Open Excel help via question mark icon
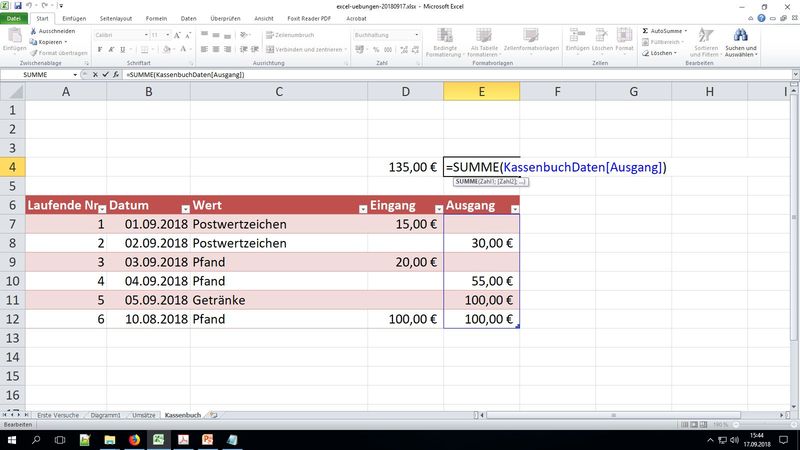This screenshot has width=800, height=450. click(763, 18)
